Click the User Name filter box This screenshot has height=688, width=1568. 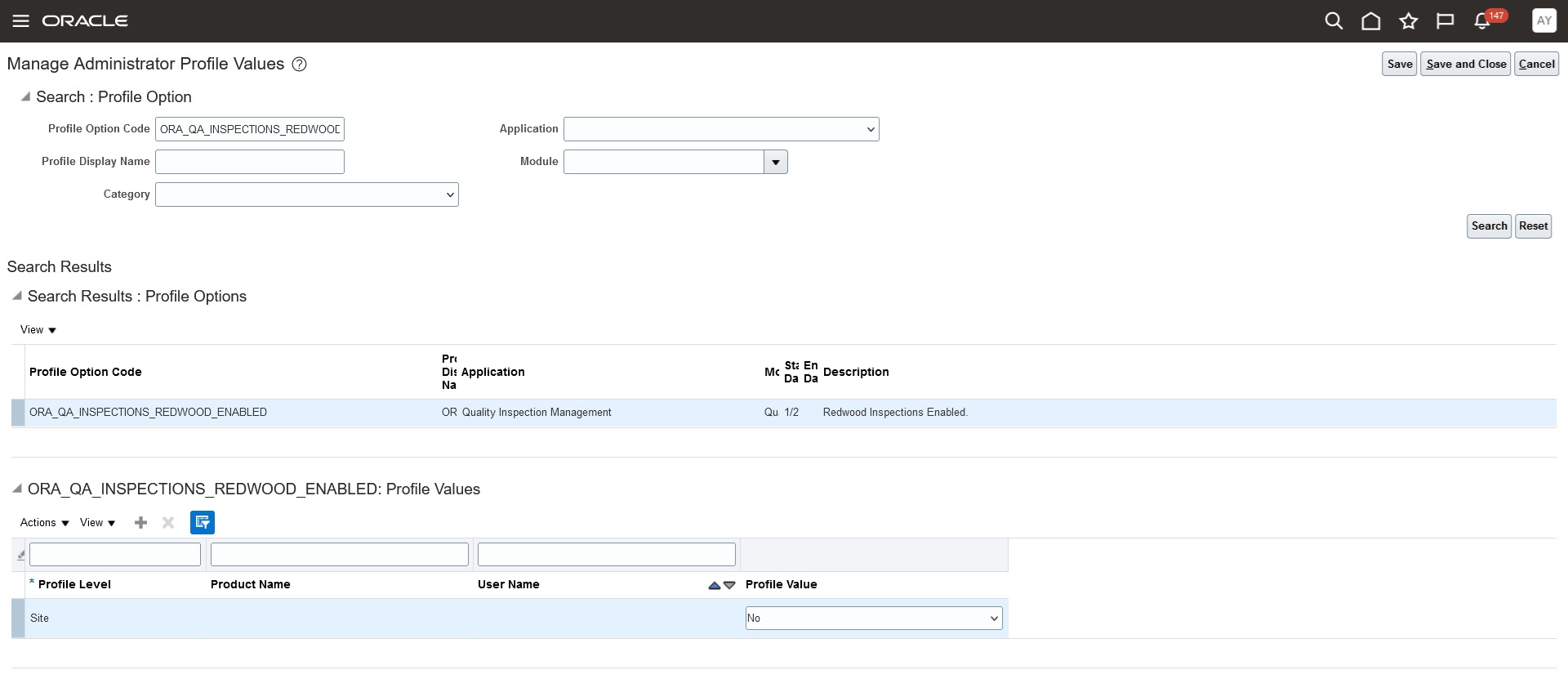click(x=607, y=555)
